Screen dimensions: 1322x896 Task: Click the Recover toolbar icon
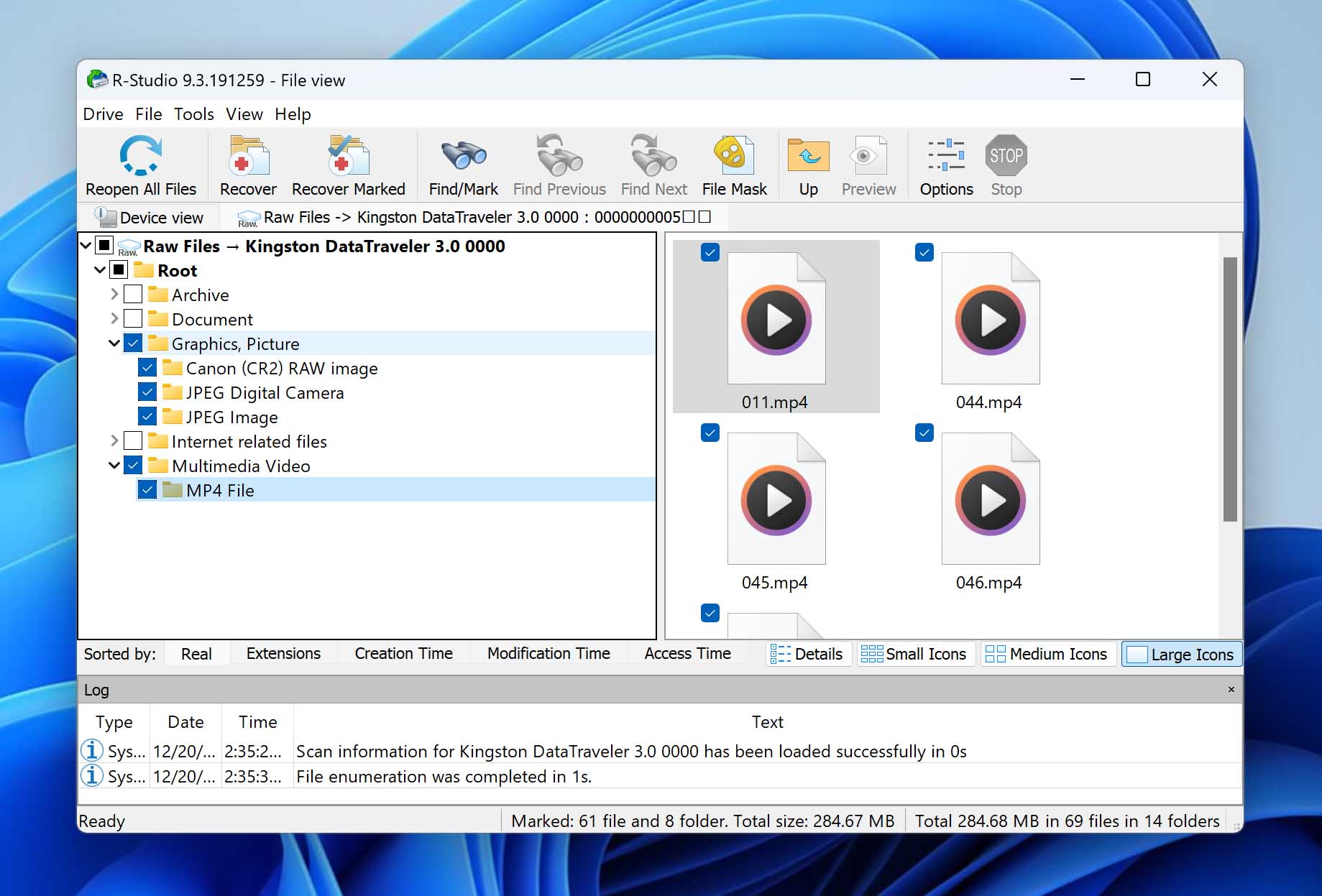(x=248, y=157)
